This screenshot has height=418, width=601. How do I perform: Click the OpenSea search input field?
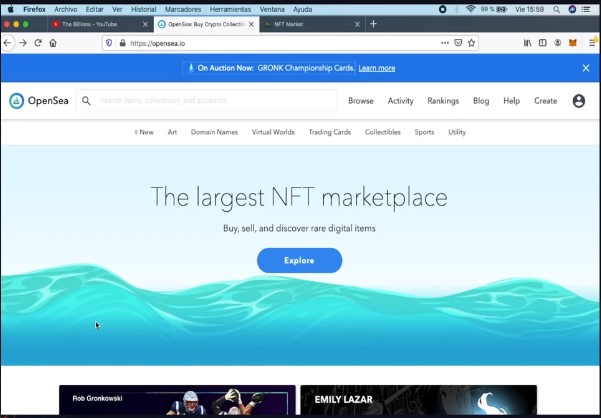(215, 101)
